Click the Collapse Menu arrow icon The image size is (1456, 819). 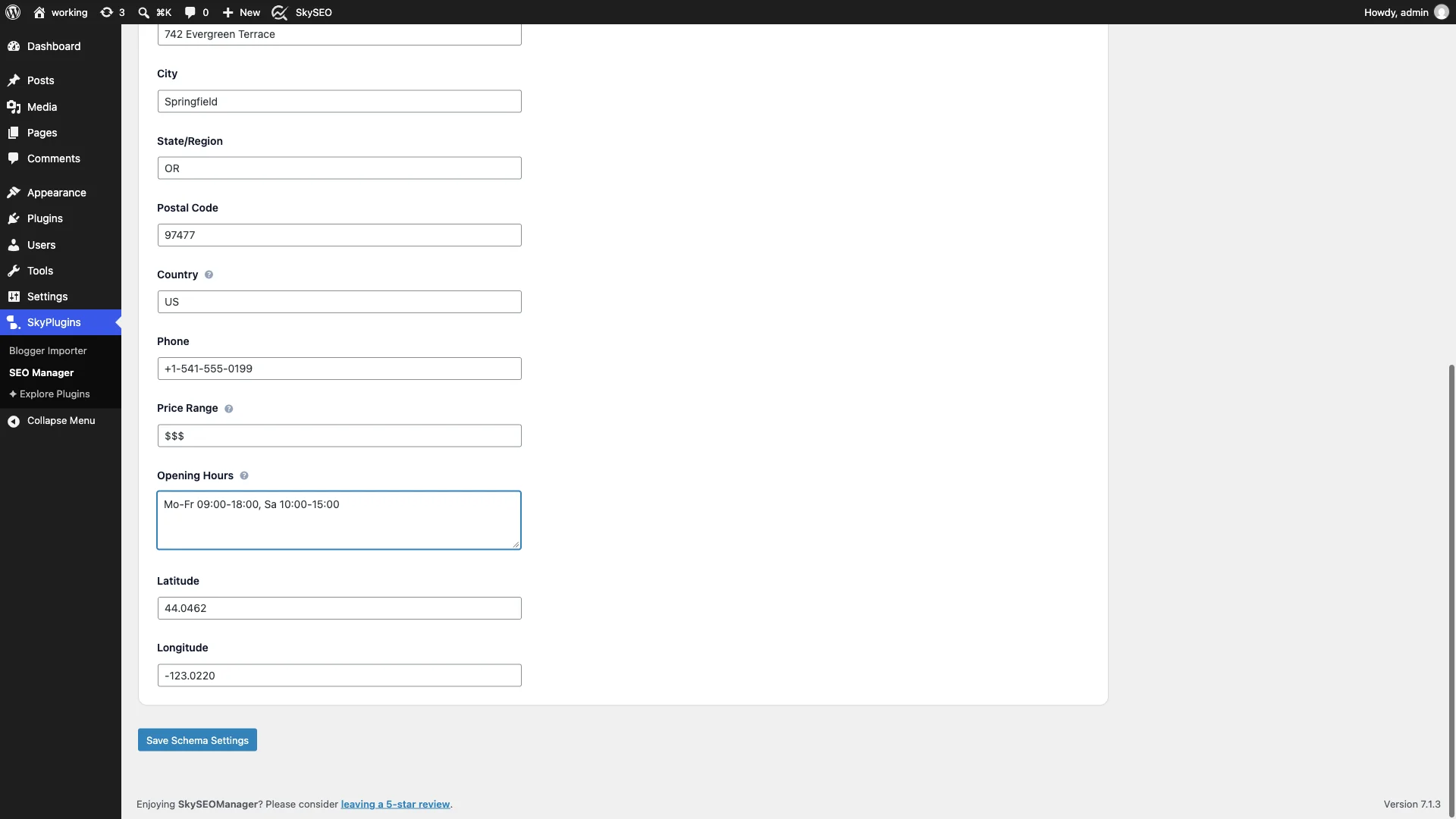[14, 421]
